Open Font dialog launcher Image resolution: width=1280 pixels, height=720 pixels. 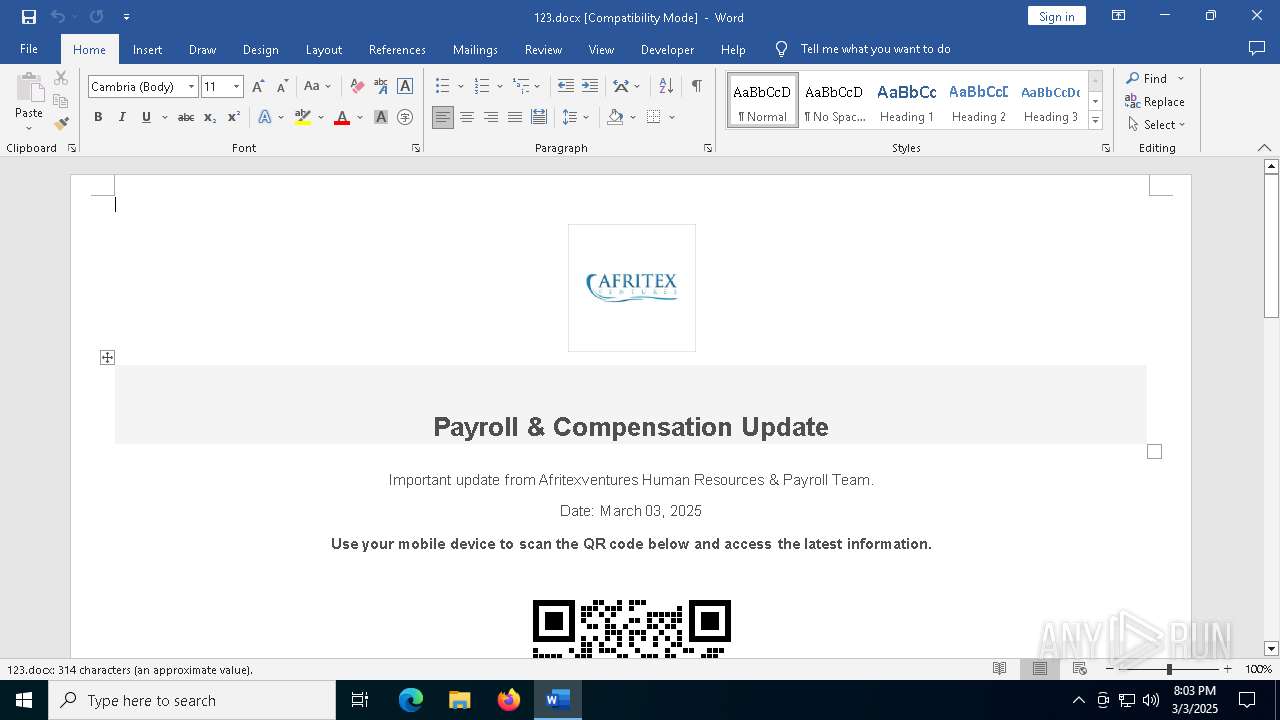pyautogui.click(x=416, y=148)
